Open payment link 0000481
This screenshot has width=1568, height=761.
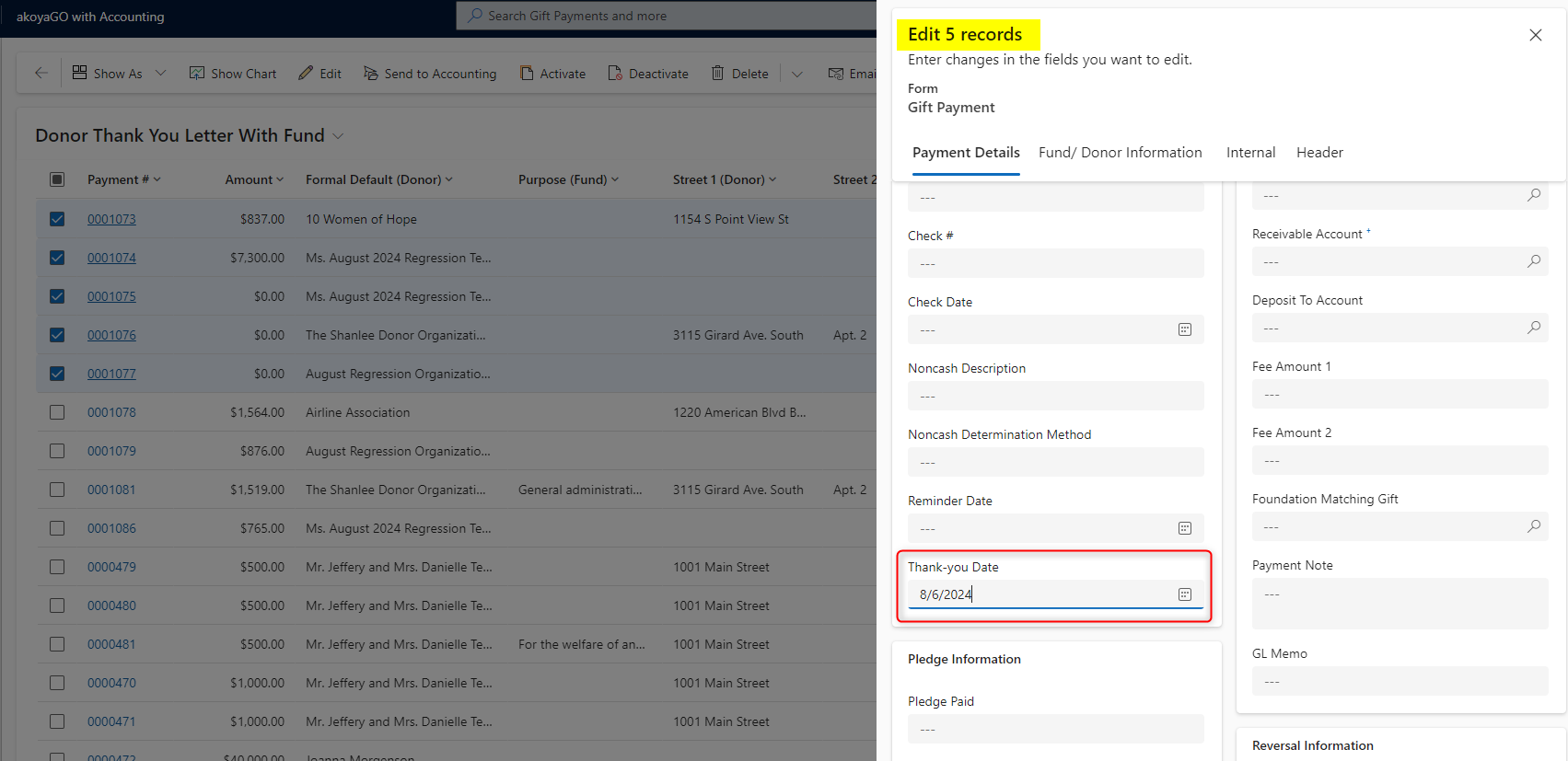111,644
